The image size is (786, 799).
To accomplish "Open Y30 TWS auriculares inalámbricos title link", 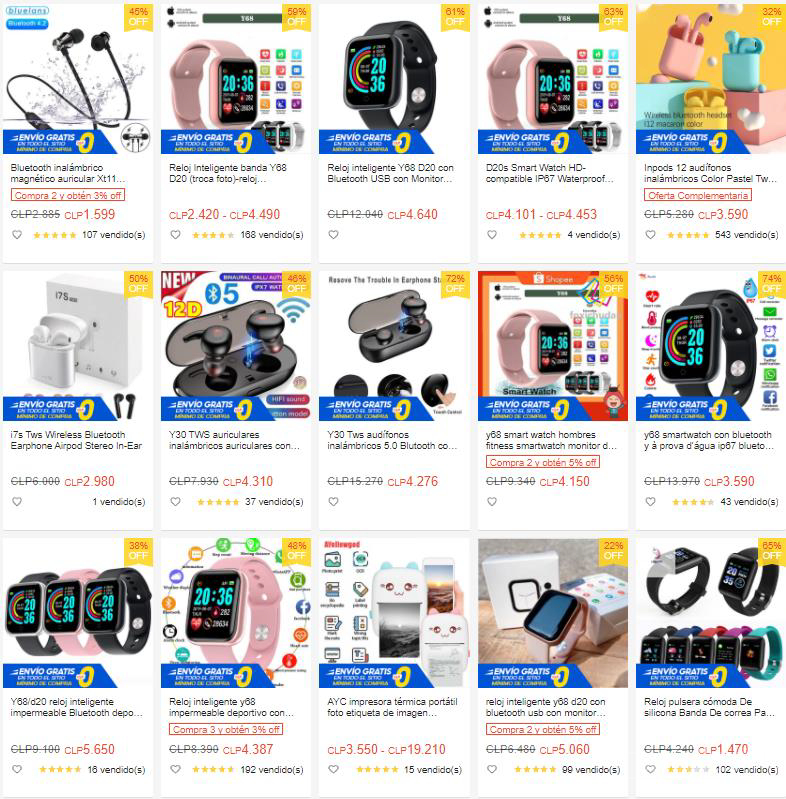I will pyautogui.click(x=234, y=440).
